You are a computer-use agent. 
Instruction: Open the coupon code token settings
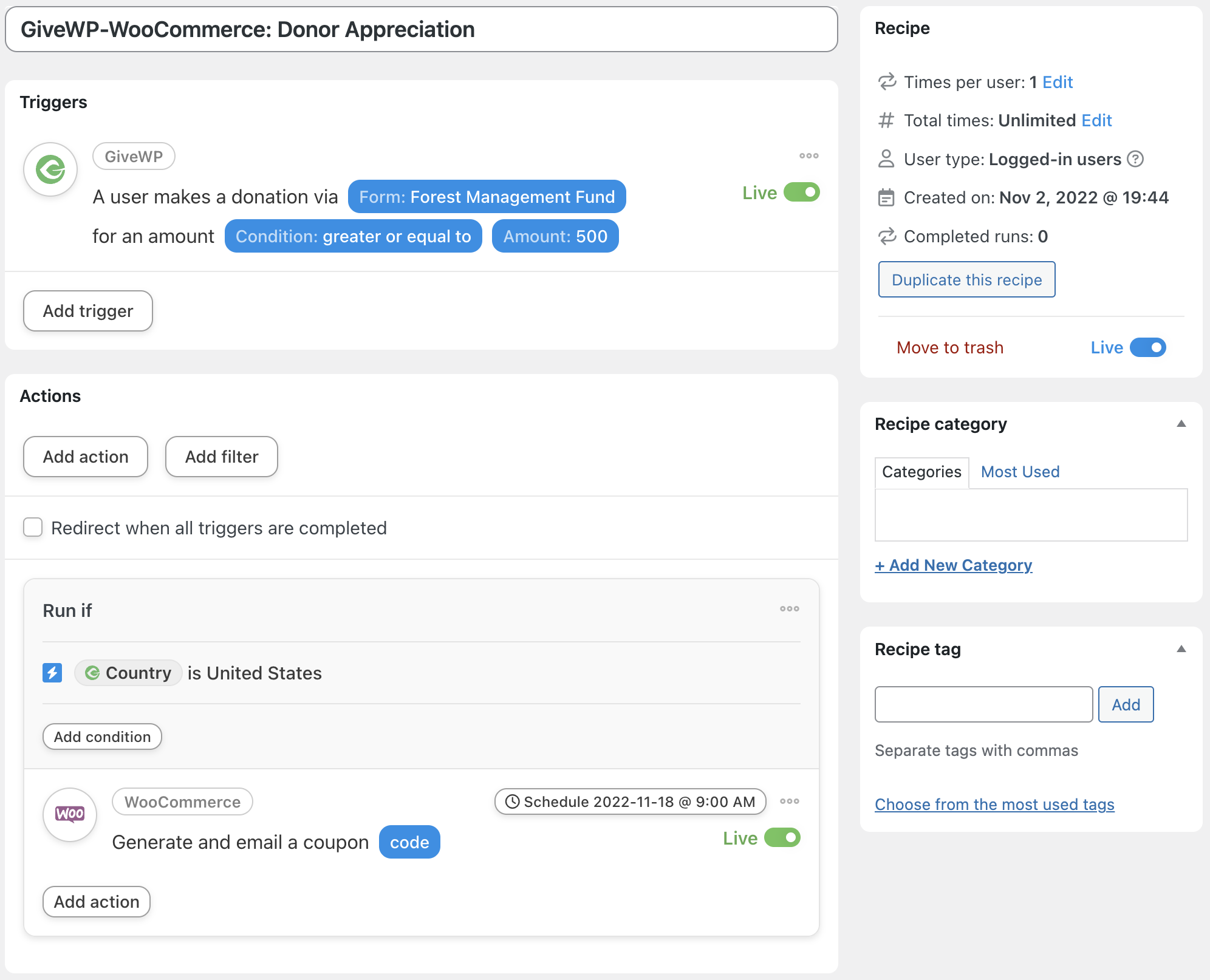tap(409, 842)
